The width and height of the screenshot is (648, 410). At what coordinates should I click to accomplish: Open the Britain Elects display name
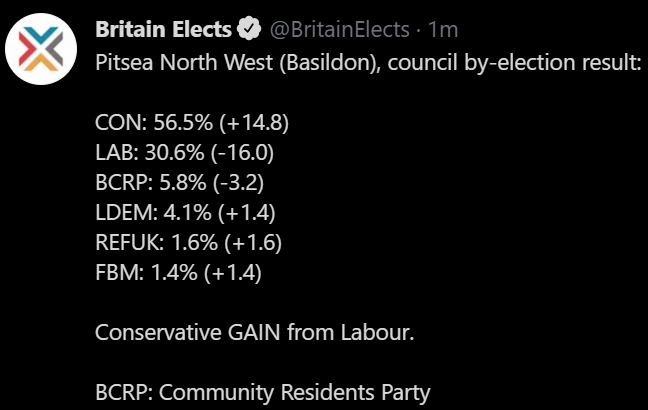coord(164,28)
